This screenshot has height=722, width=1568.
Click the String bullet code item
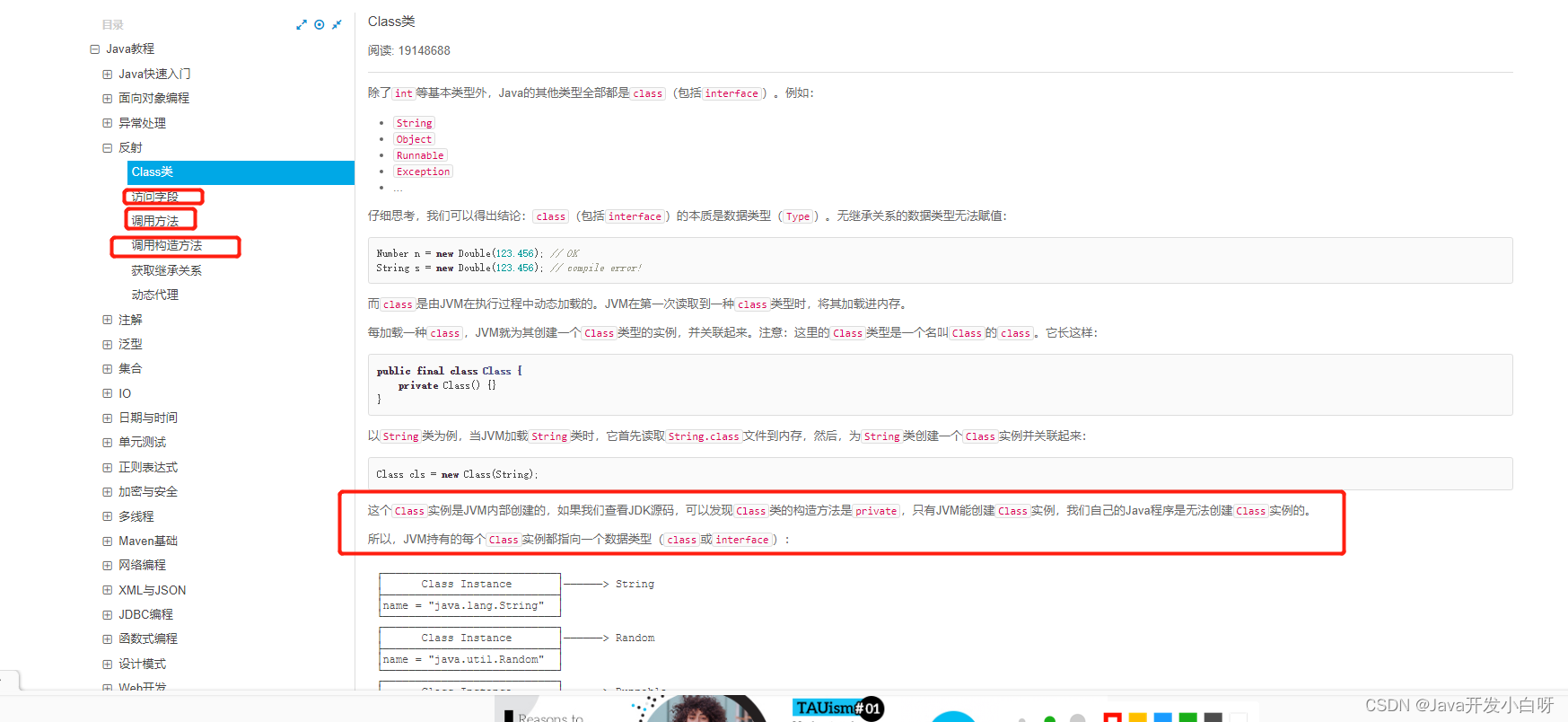click(x=414, y=123)
